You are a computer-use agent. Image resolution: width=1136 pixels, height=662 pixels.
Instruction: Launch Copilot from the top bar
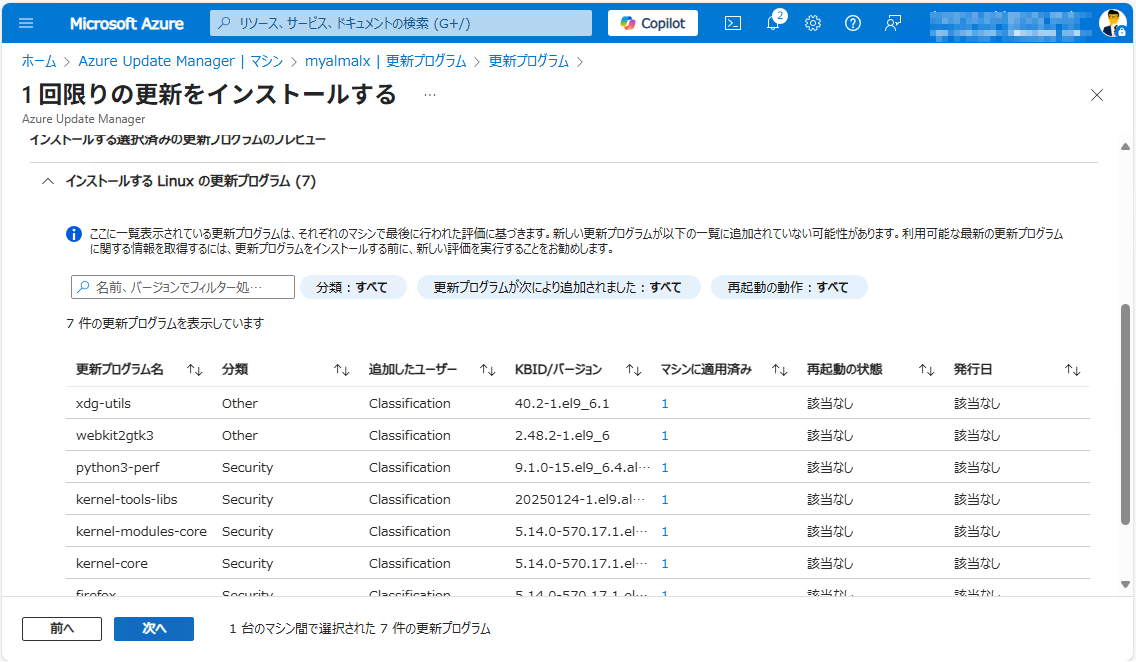tap(652, 22)
